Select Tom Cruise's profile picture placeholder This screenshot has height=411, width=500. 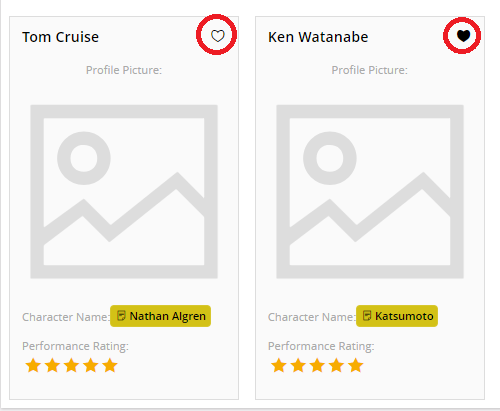[x=124, y=192]
